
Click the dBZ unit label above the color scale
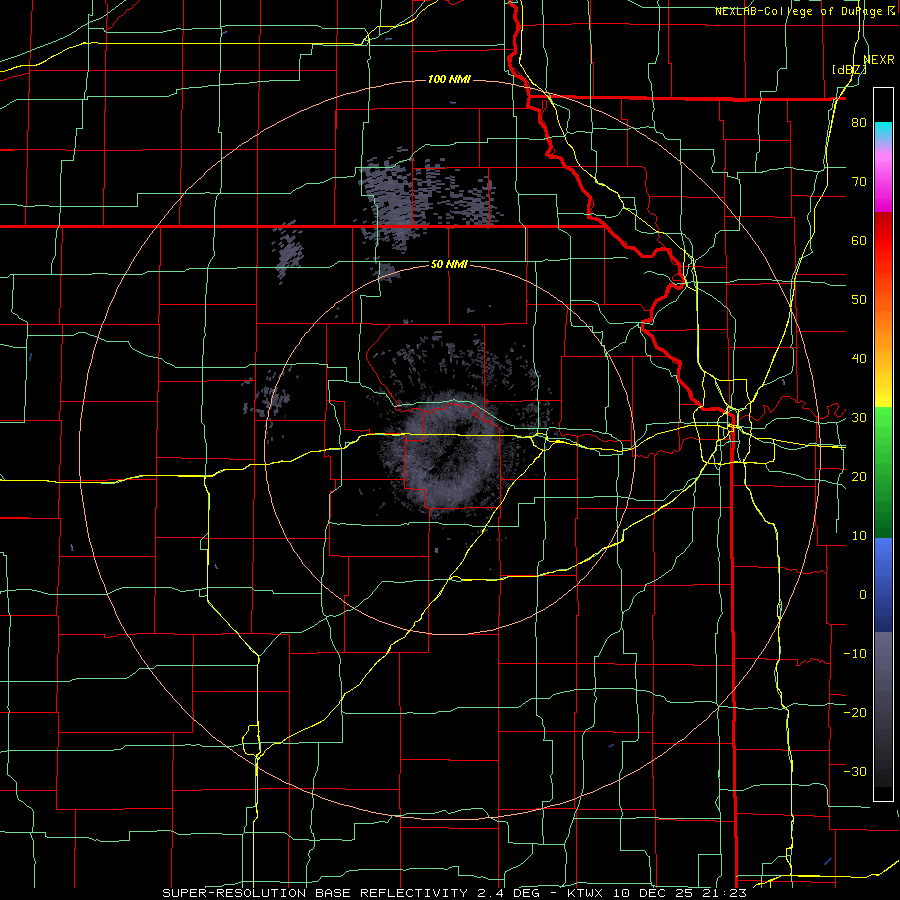click(849, 70)
